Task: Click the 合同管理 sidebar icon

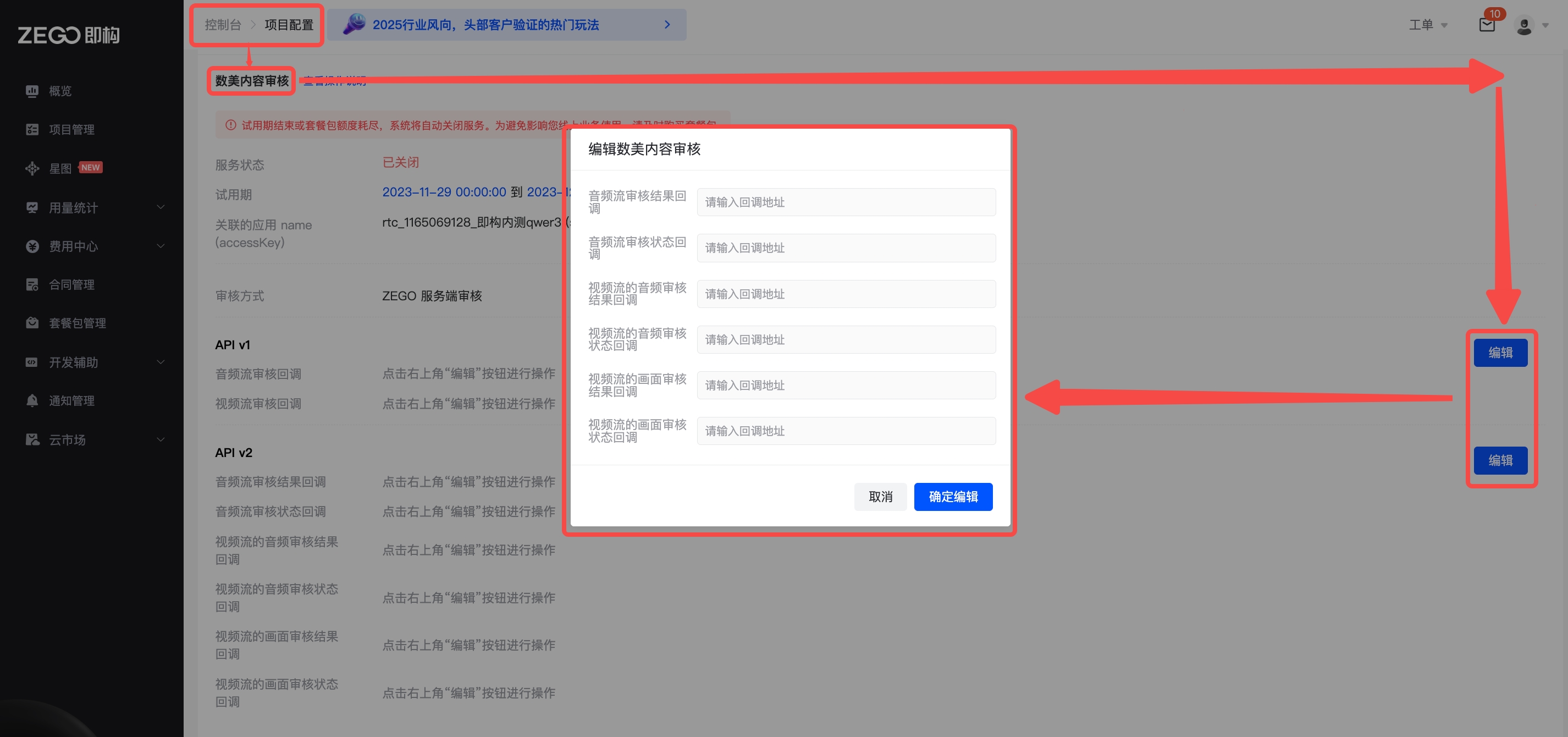Action: [x=32, y=284]
